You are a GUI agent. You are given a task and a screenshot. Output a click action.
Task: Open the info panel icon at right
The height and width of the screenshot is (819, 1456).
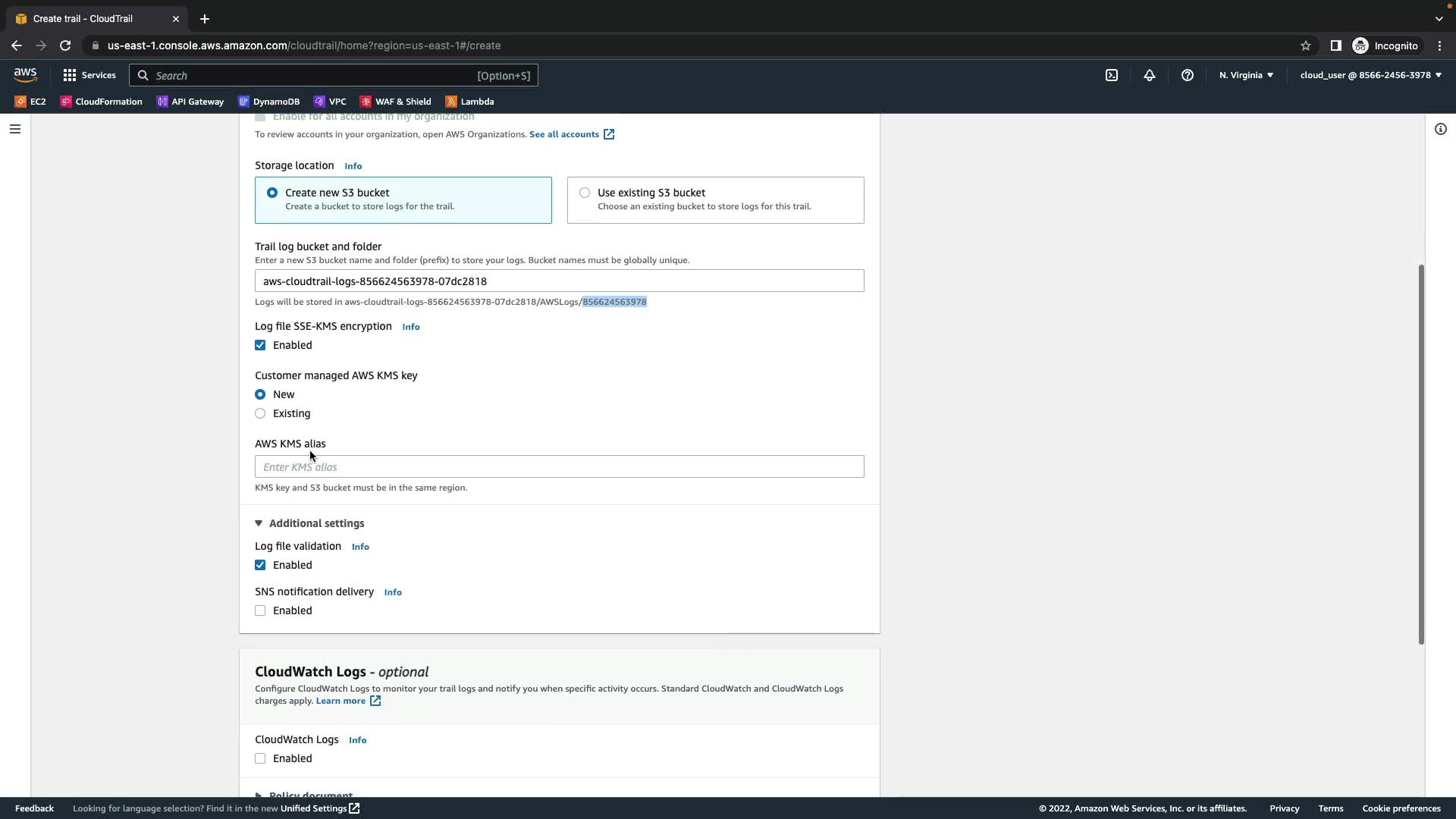tap(1440, 129)
